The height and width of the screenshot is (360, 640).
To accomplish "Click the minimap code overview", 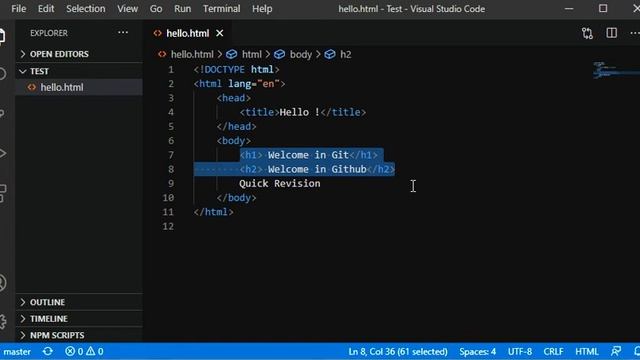I will pos(616,70).
